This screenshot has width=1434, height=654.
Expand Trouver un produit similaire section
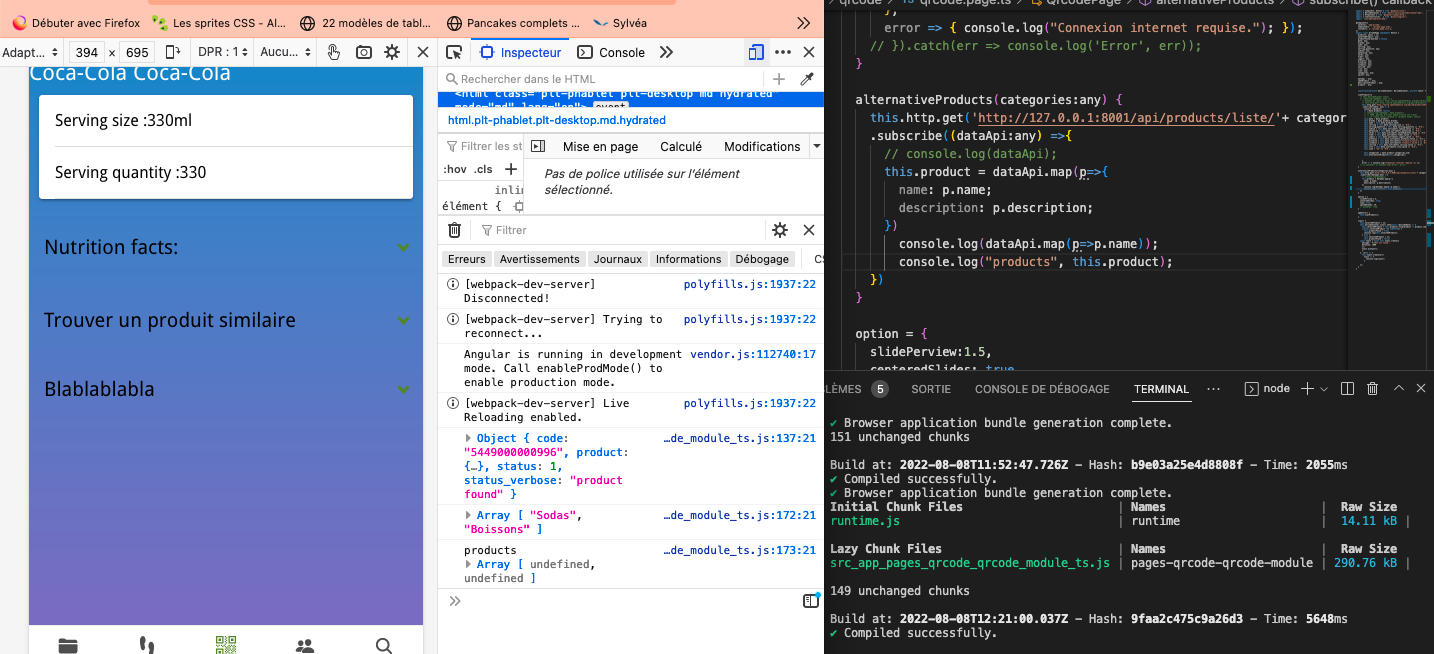[x=226, y=320]
